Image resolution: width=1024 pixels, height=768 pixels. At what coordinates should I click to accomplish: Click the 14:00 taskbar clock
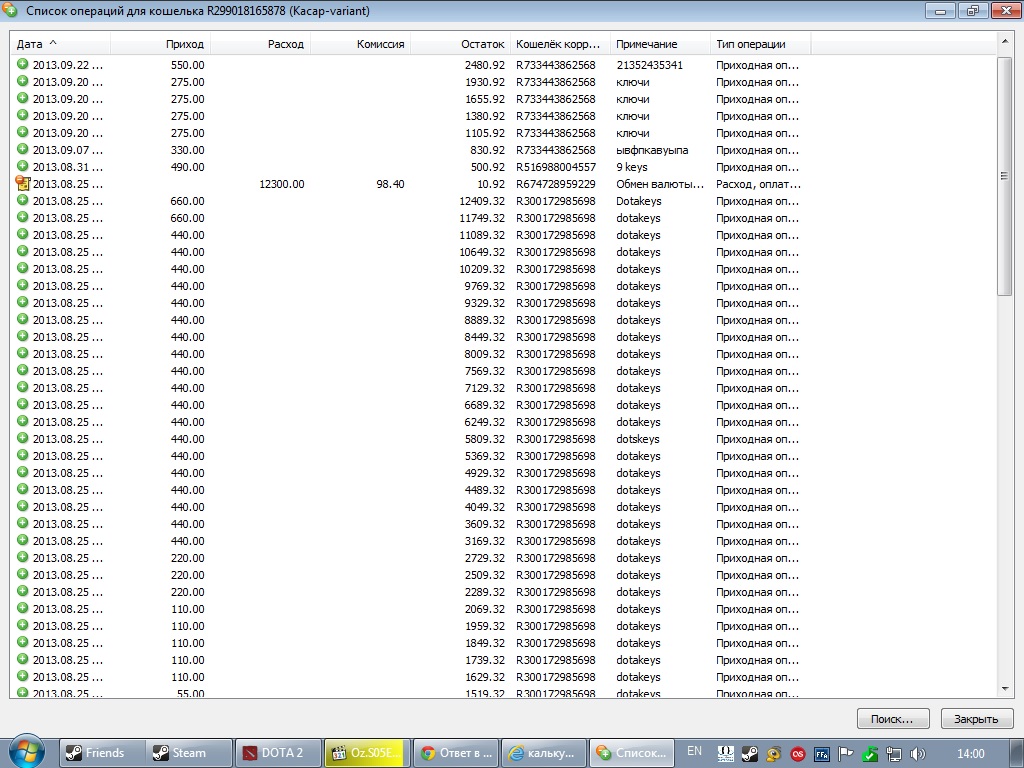970,753
